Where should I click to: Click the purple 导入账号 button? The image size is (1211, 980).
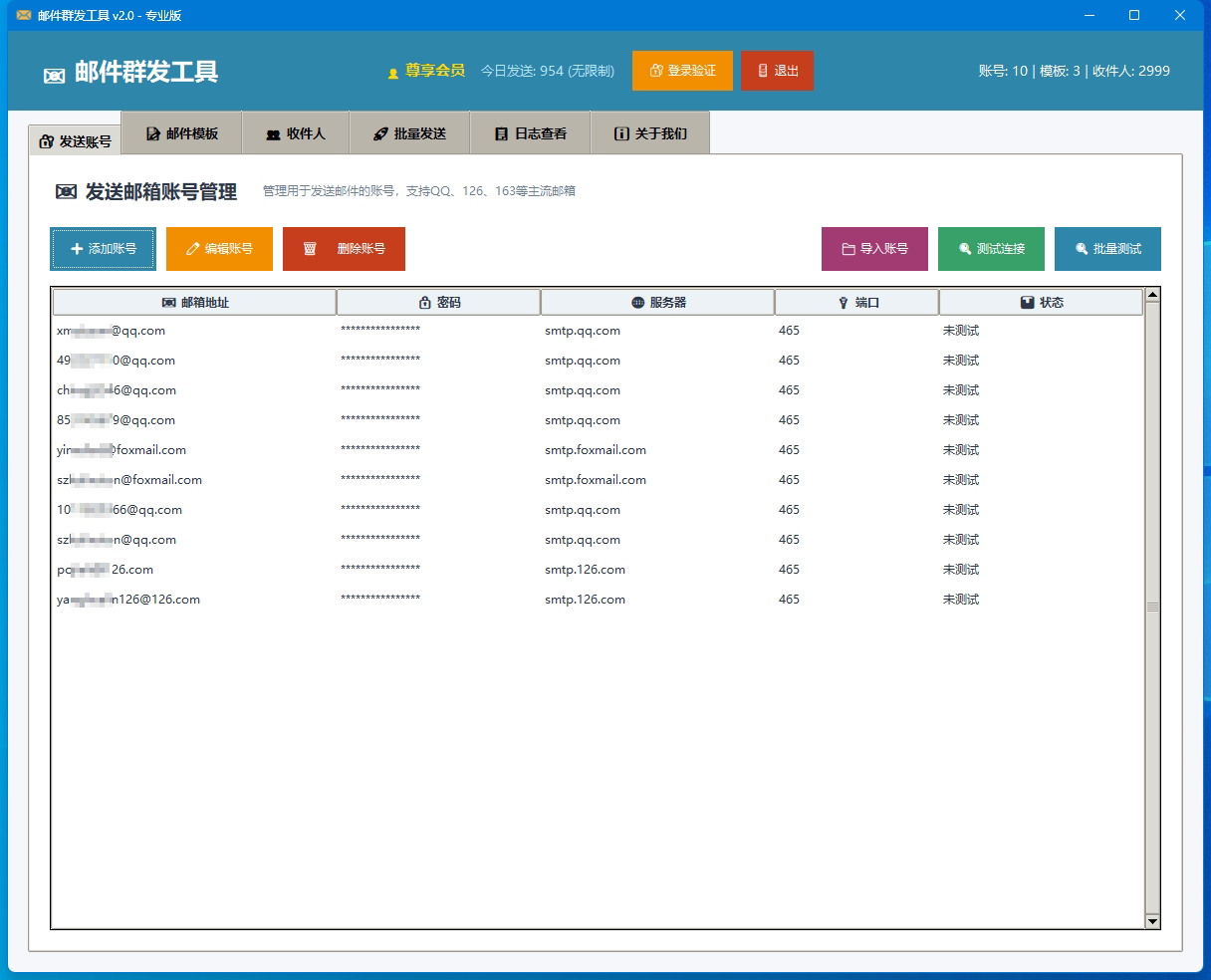tap(874, 249)
